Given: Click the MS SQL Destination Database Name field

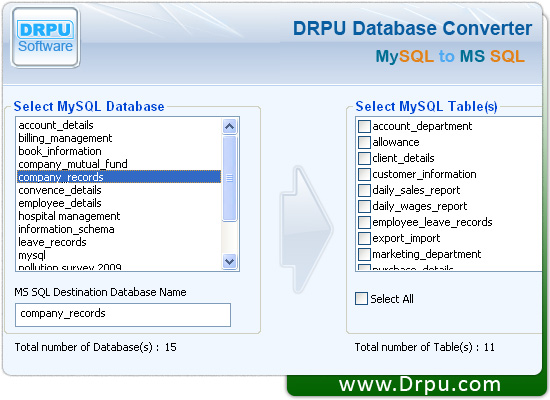Looking at the screenshot, I should pos(123,315).
